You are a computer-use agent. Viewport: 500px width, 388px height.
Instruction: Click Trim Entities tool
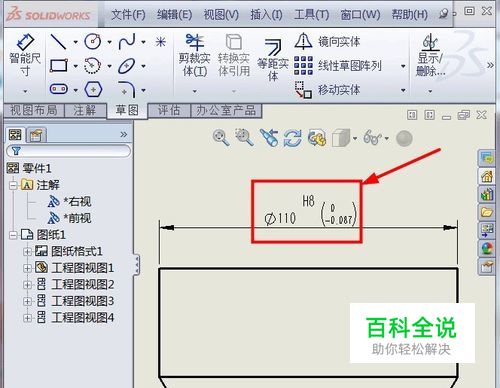coord(194,55)
